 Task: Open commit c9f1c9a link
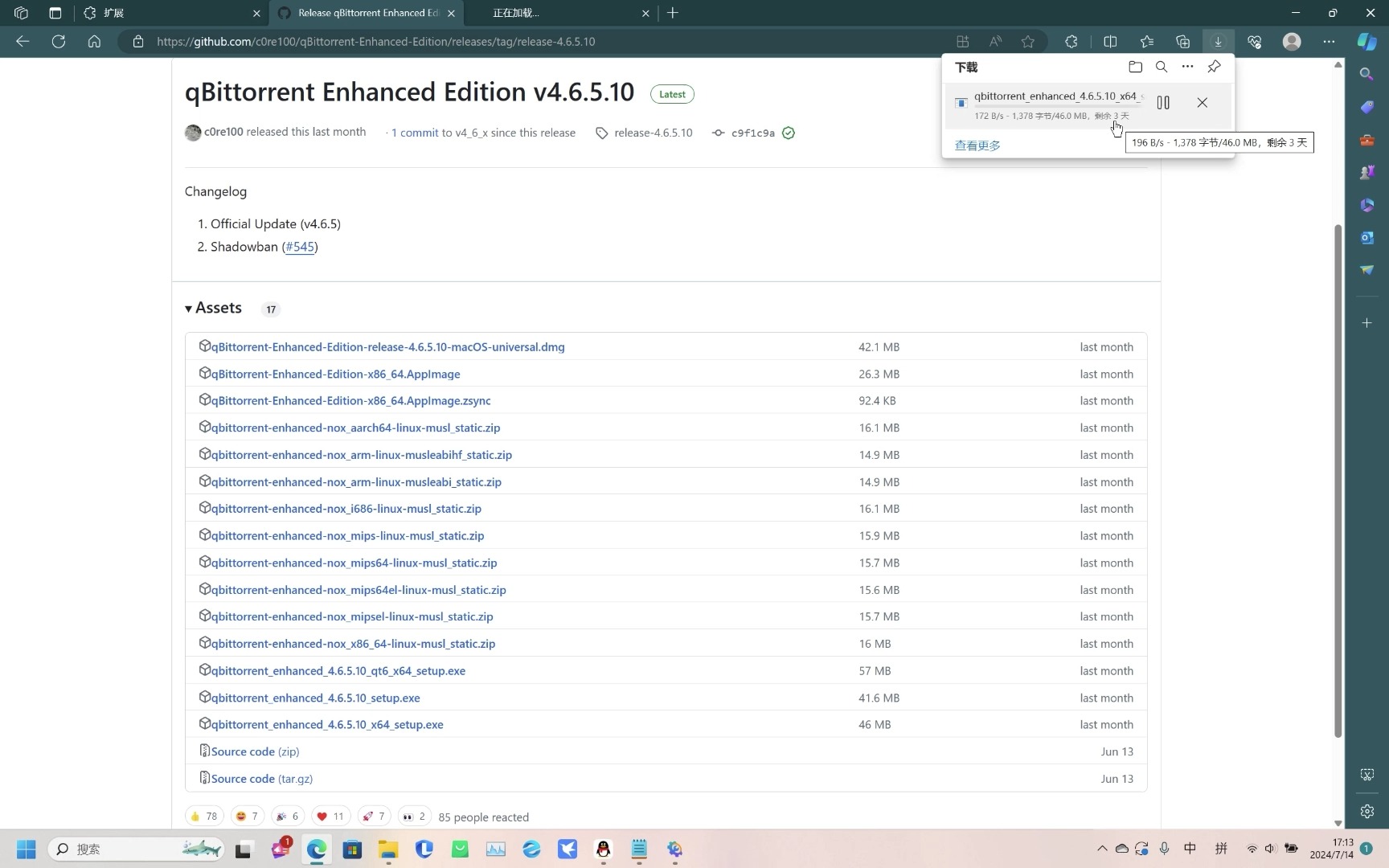tap(752, 133)
